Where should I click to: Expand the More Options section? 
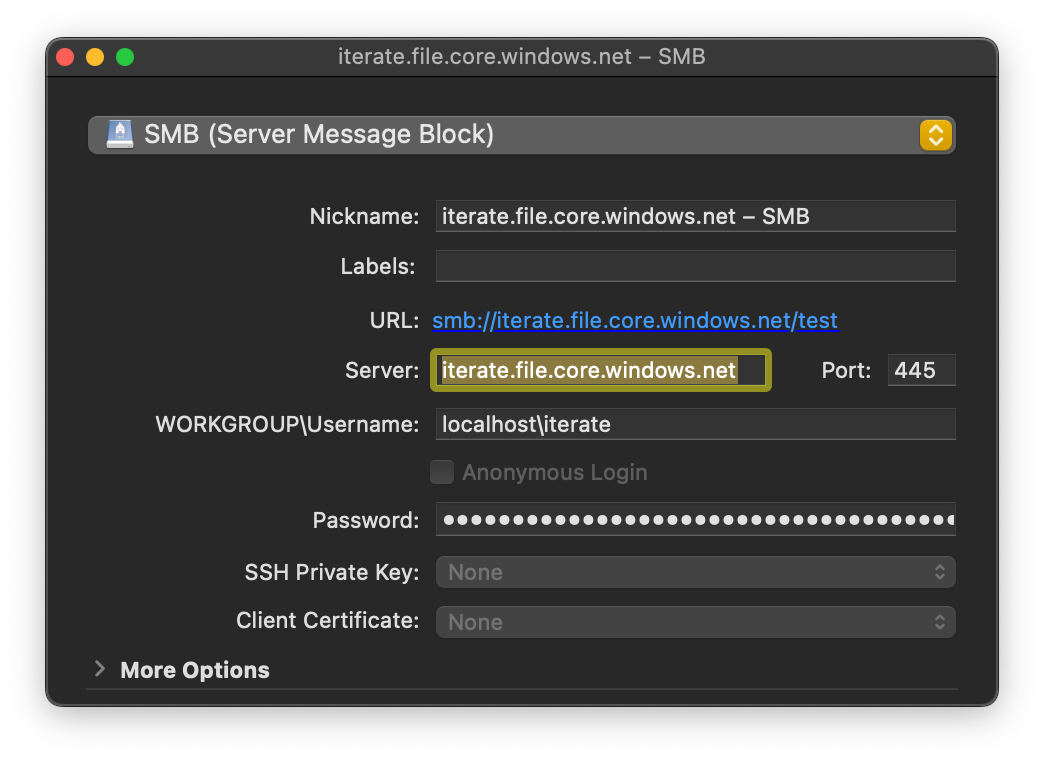pos(101,669)
